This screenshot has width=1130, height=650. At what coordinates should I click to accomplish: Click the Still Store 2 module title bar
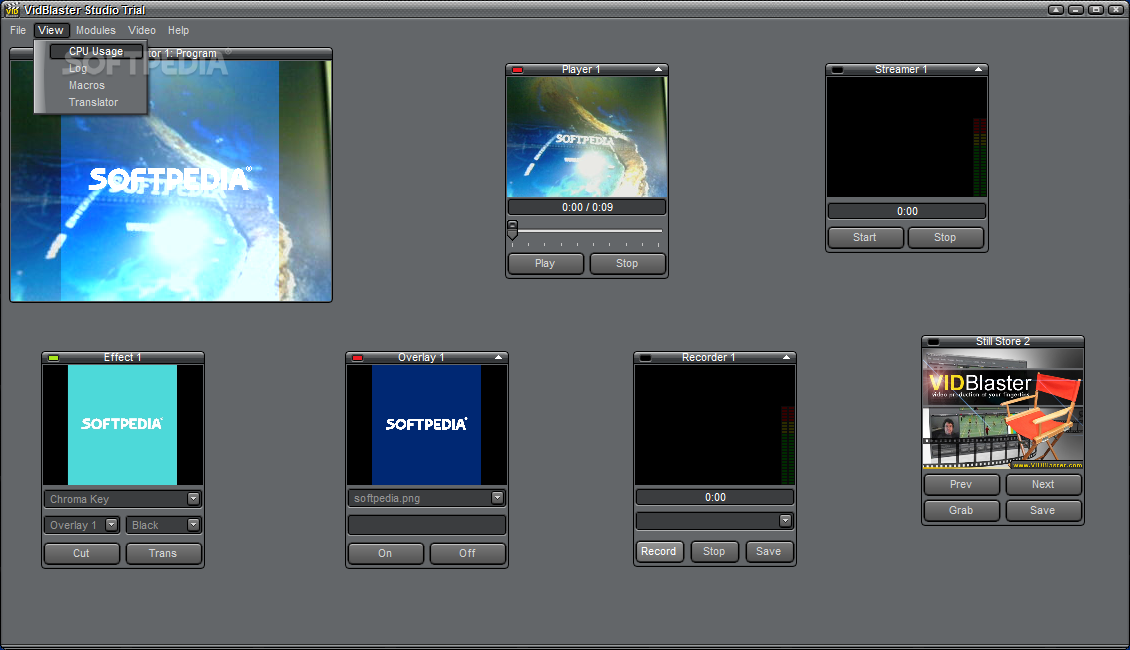tap(1003, 342)
